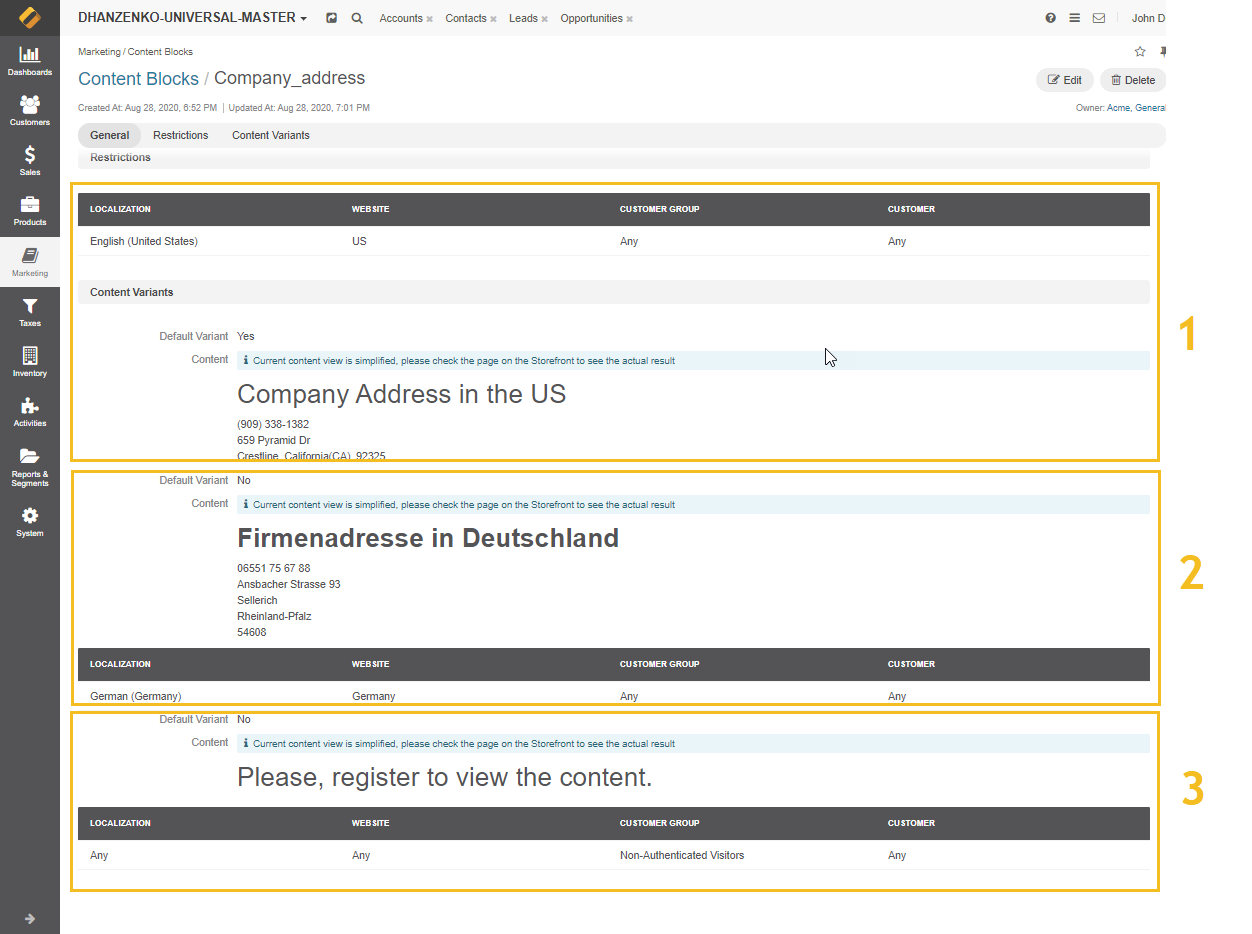This screenshot has height=934, width=1252.
Task: Click the (909) 338-1382 phone number
Action: [273, 424]
